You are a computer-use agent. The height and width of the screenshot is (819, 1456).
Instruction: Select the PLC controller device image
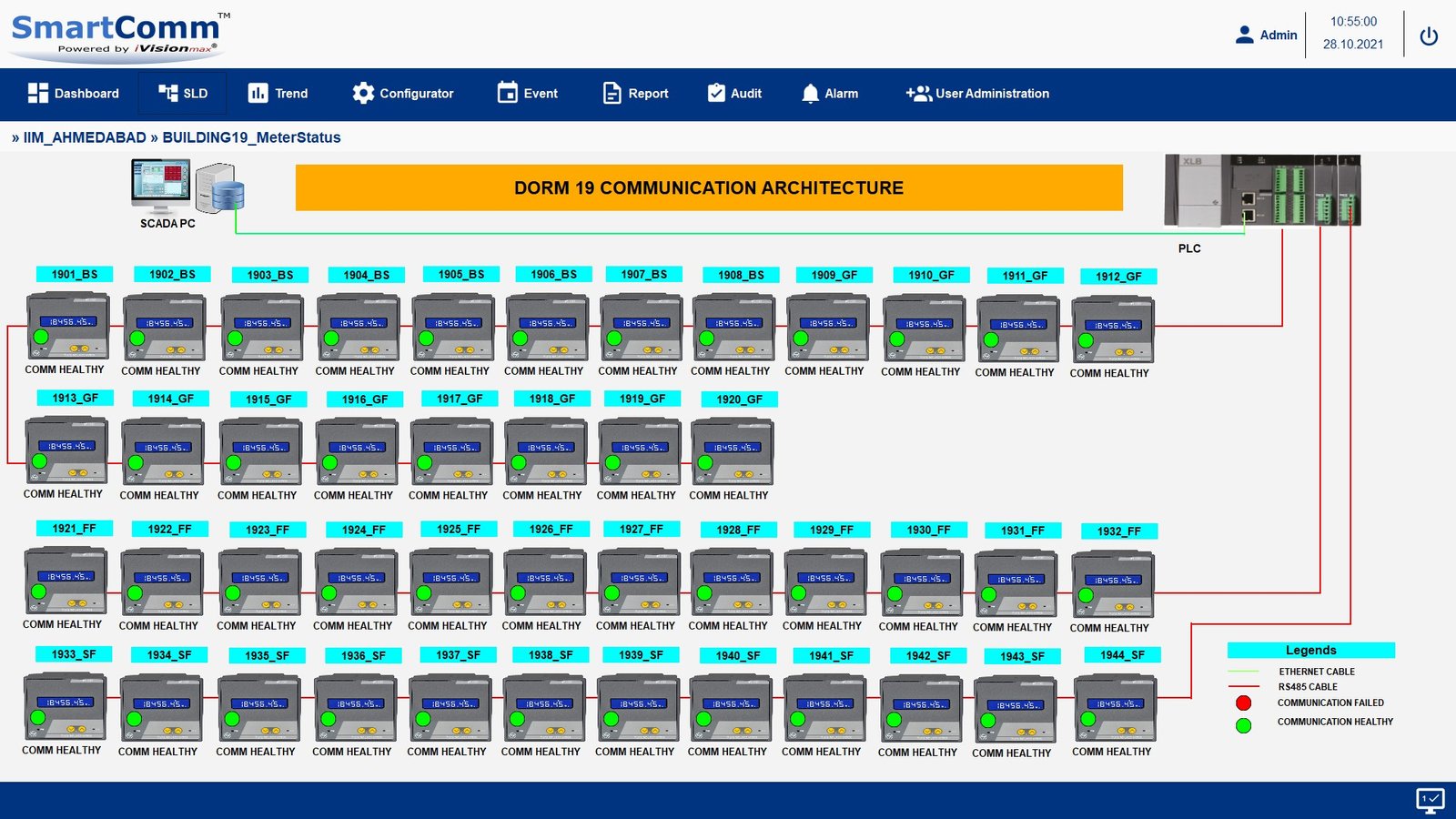pyautogui.click(x=1262, y=191)
